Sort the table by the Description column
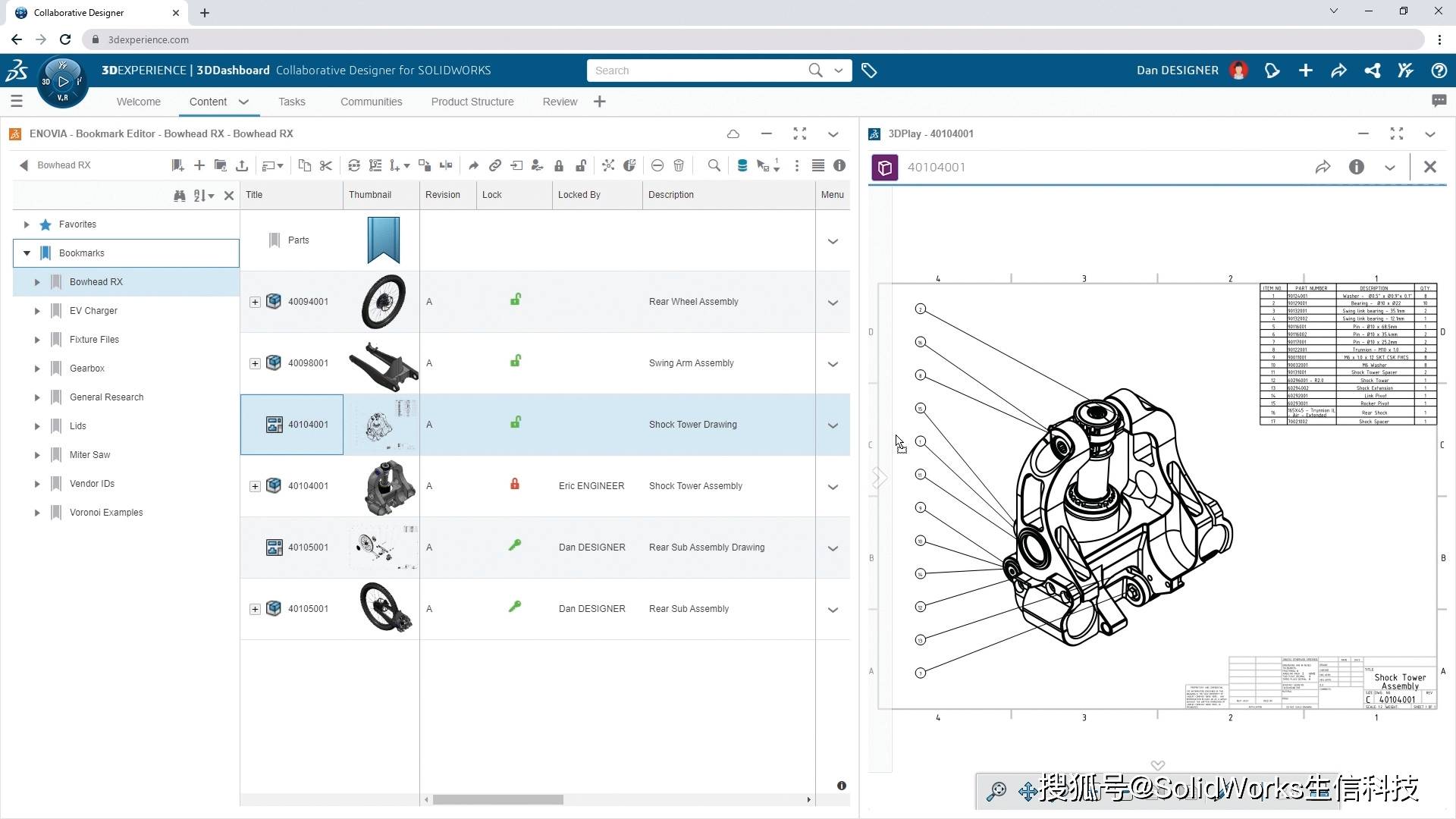1456x819 pixels. click(729, 195)
